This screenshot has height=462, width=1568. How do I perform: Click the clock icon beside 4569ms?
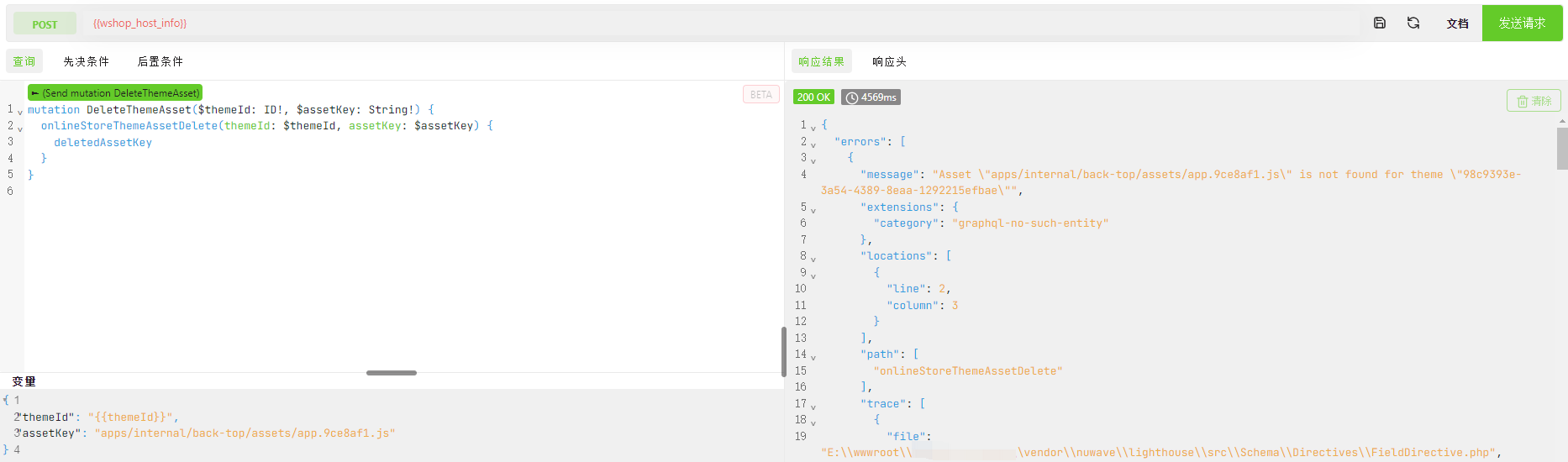coord(852,97)
